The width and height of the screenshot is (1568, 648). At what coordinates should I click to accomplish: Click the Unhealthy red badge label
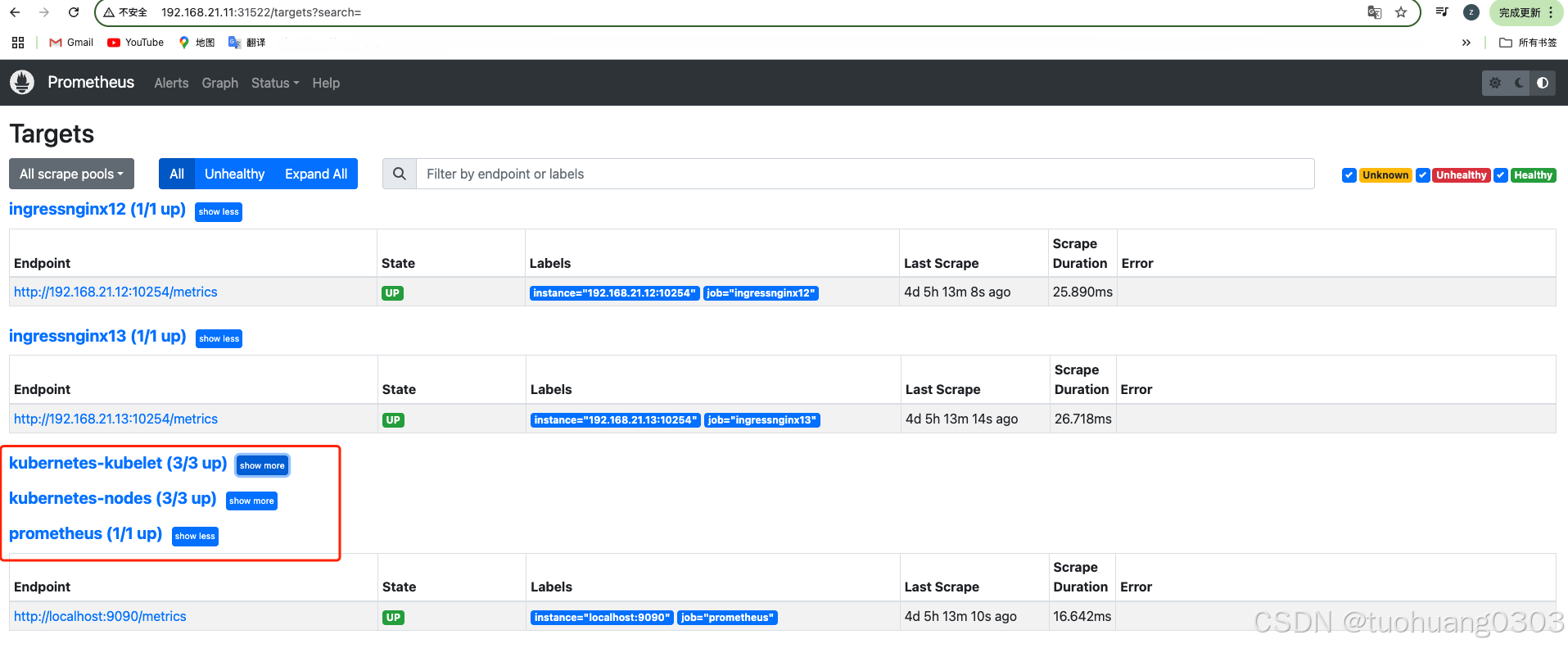pyautogui.click(x=1462, y=175)
